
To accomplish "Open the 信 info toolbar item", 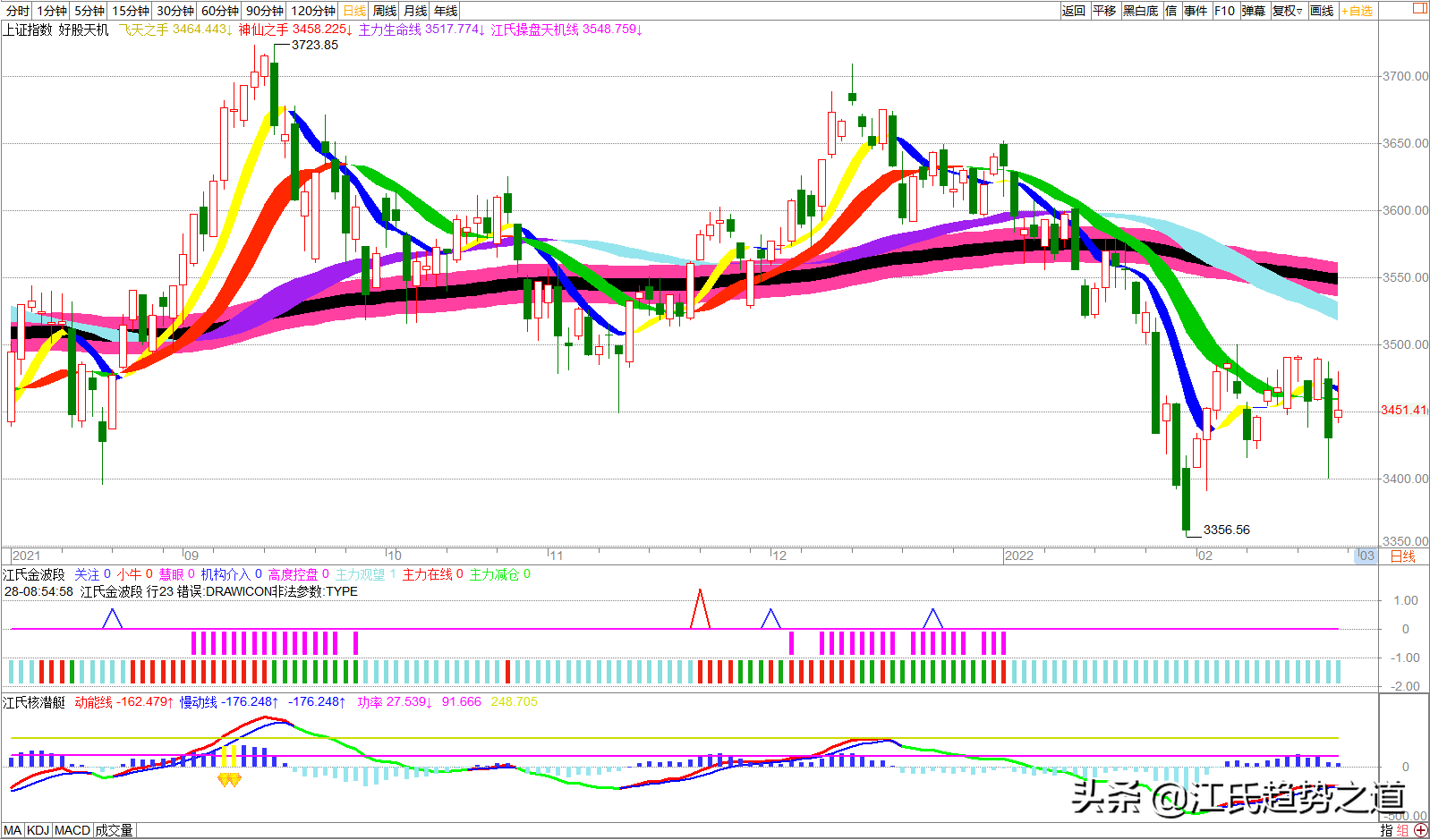I will pos(1170,11).
